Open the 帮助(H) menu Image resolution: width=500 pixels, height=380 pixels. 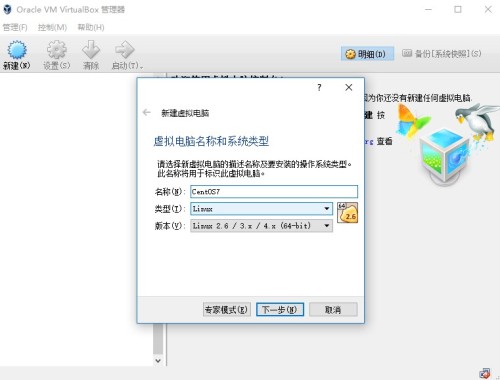91,27
